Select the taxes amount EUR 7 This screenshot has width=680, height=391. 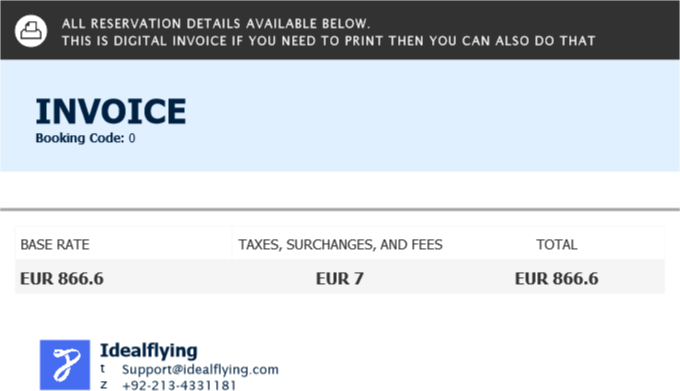pos(340,278)
